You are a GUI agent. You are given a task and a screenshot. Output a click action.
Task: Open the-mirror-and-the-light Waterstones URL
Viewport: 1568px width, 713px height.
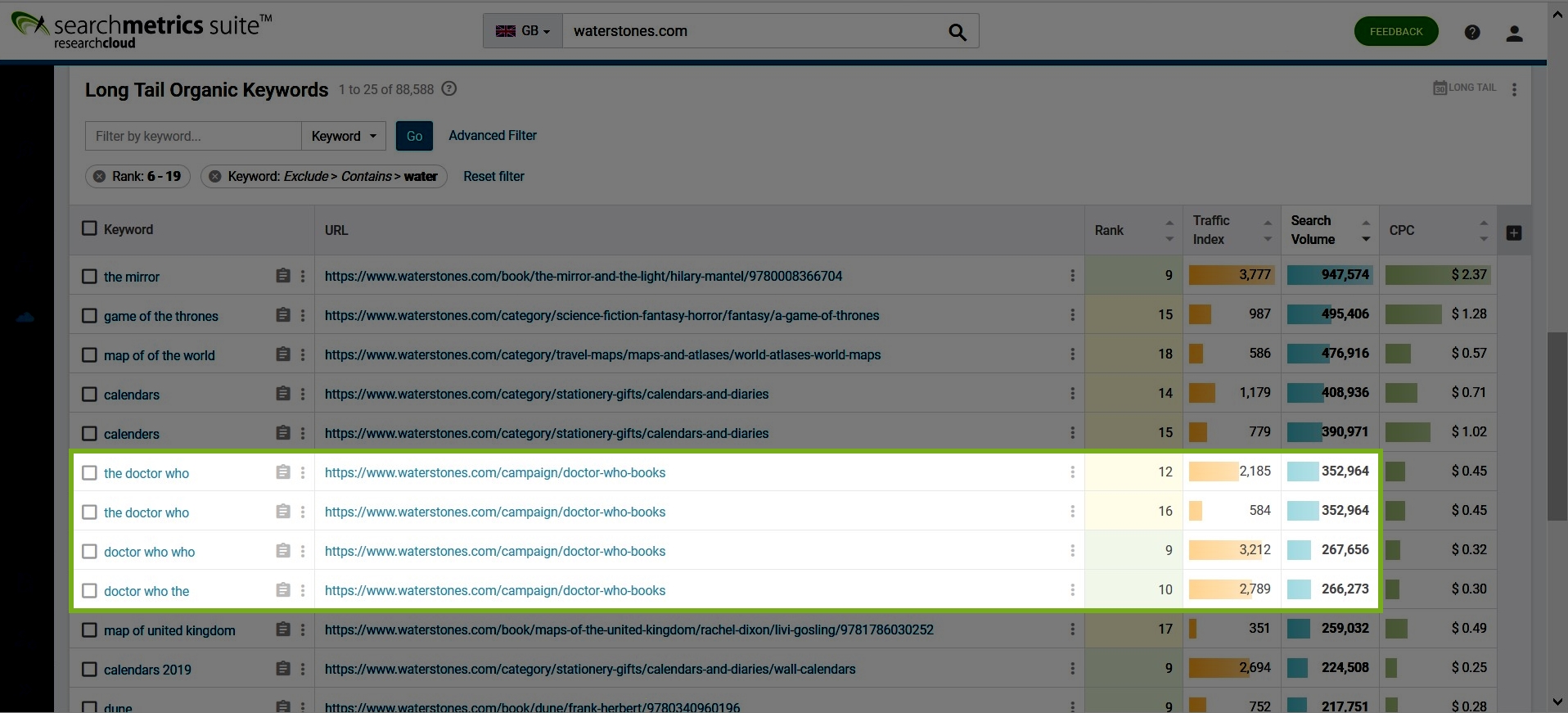click(x=583, y=277)
